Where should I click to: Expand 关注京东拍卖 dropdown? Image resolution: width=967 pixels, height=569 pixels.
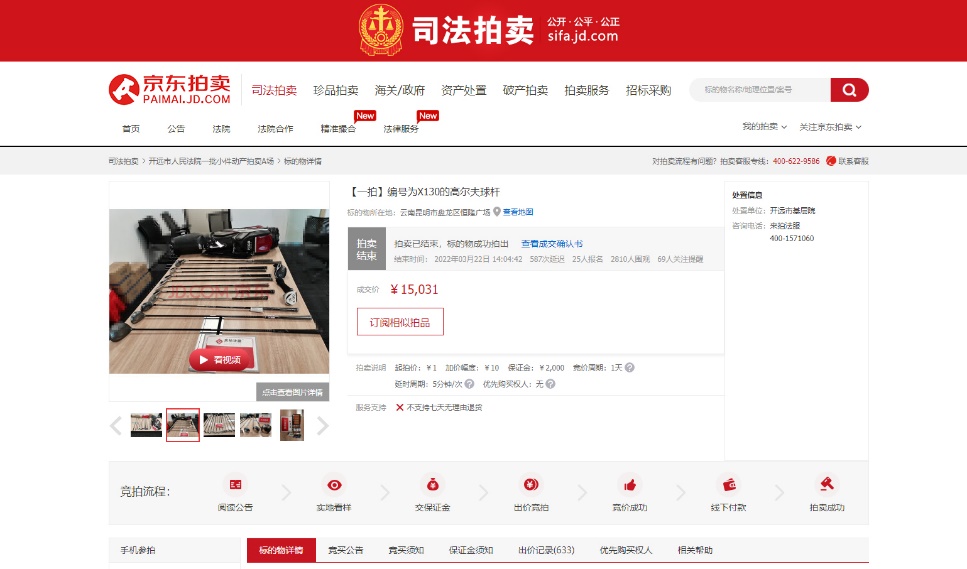(830, 127)
